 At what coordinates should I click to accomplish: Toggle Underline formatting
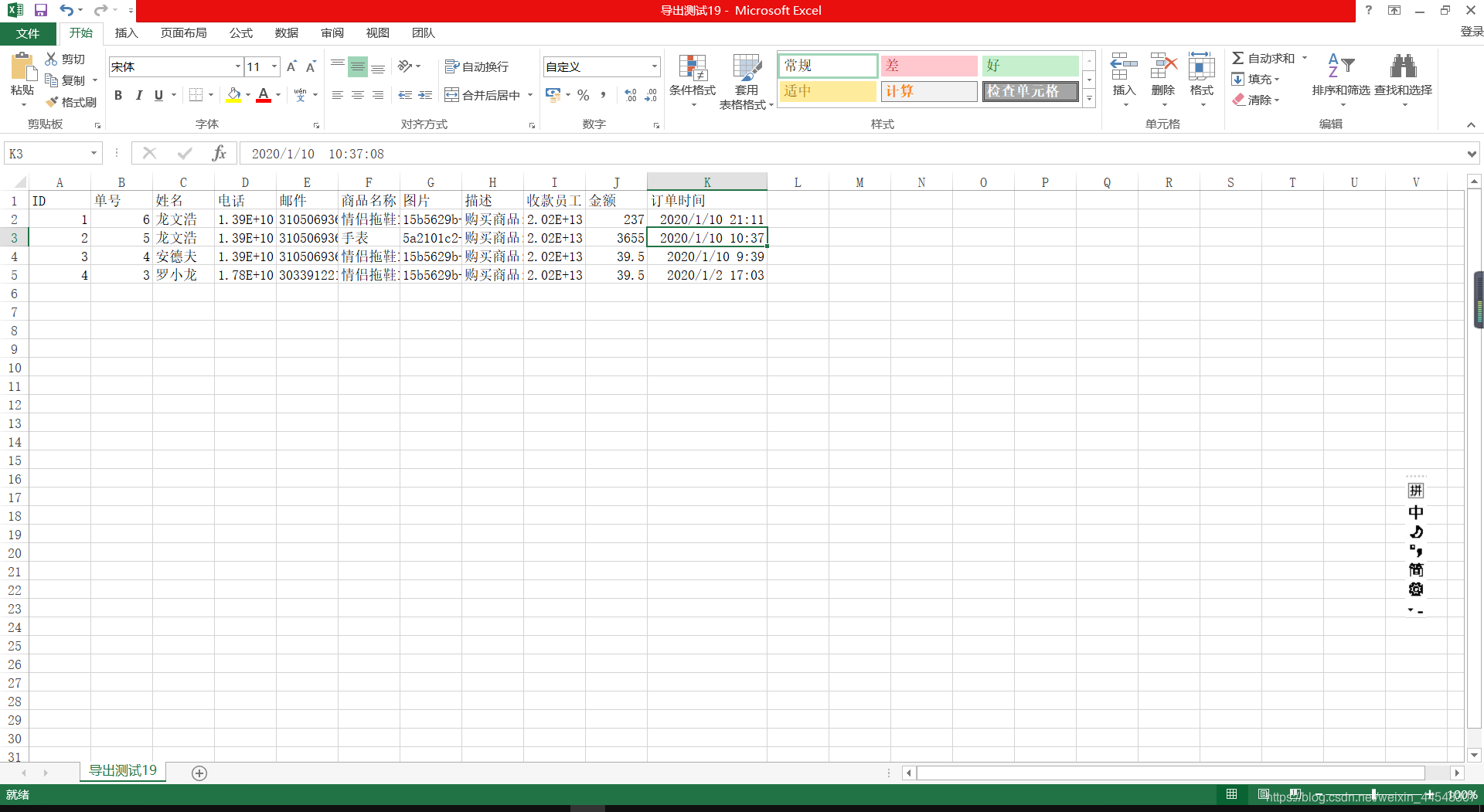(x=158, y=95)
